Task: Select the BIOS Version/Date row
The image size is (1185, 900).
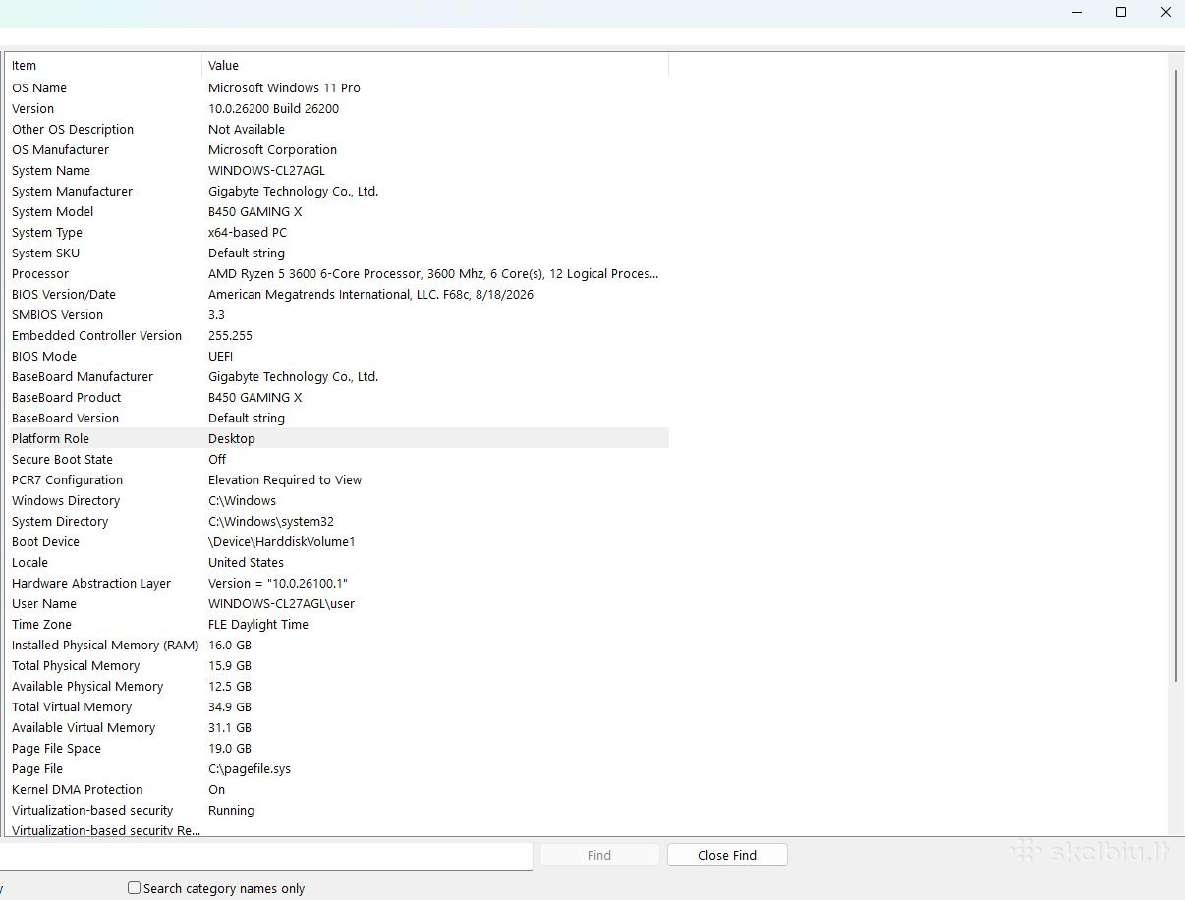Action: (x=337, y=294)
